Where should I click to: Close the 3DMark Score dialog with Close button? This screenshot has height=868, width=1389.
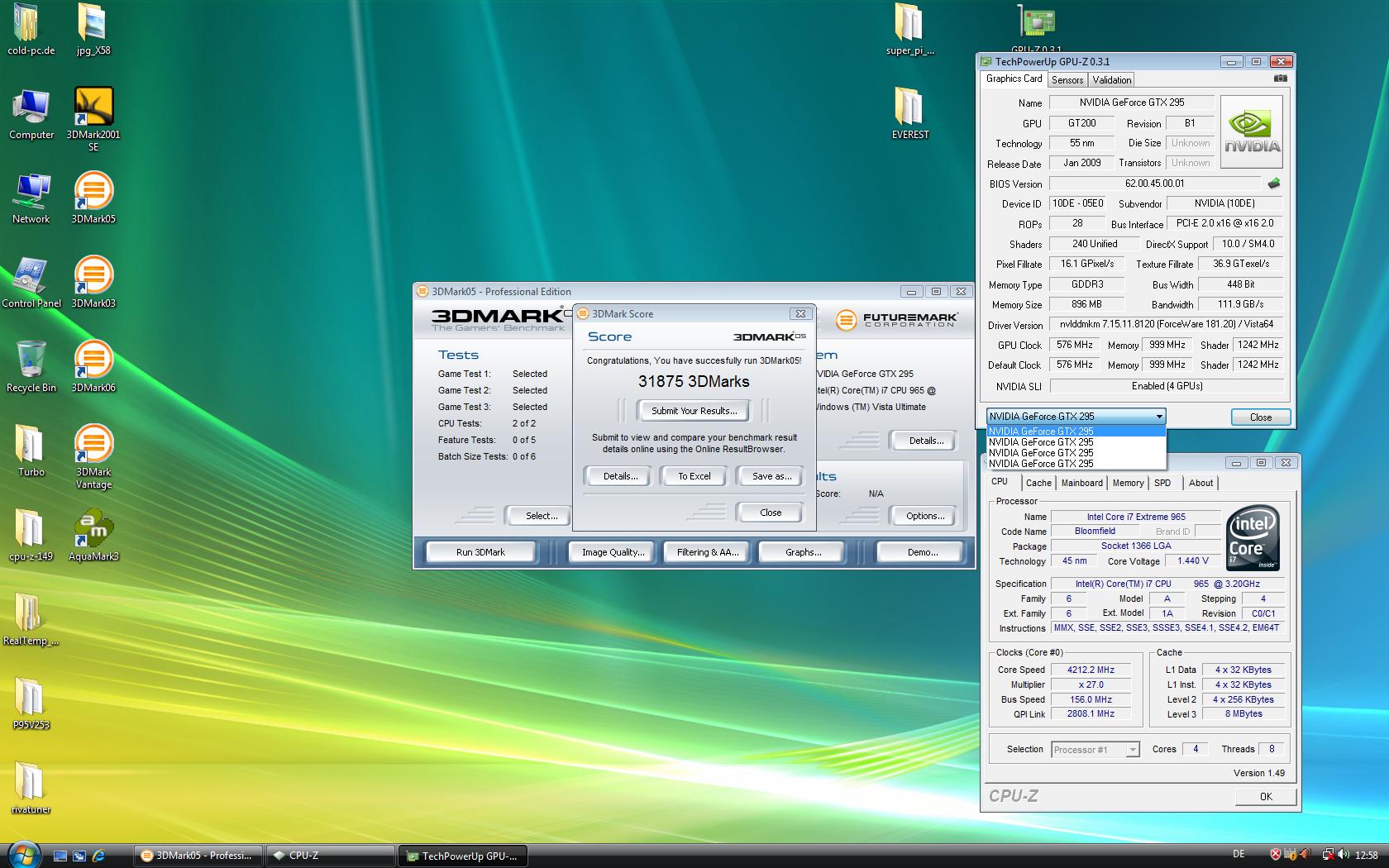point(770,513)
